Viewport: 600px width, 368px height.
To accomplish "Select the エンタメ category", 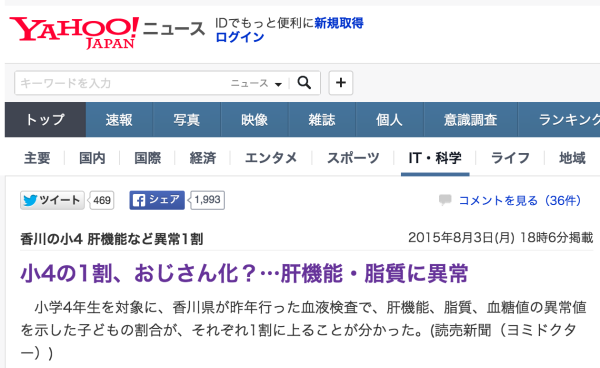I will tap(271, 158).
